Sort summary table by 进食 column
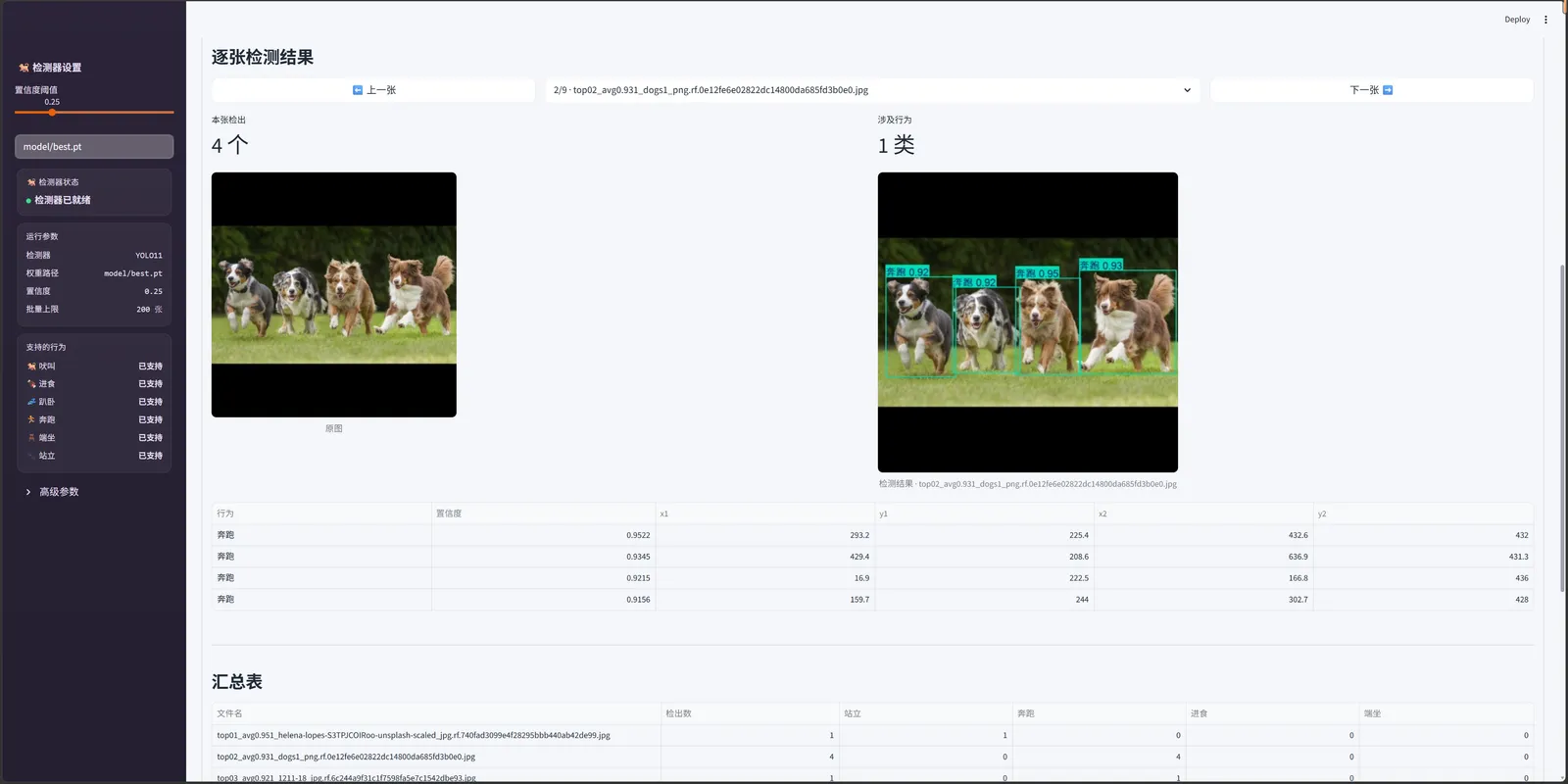This screenshot has height=784, width=1568. [1273, 713]
